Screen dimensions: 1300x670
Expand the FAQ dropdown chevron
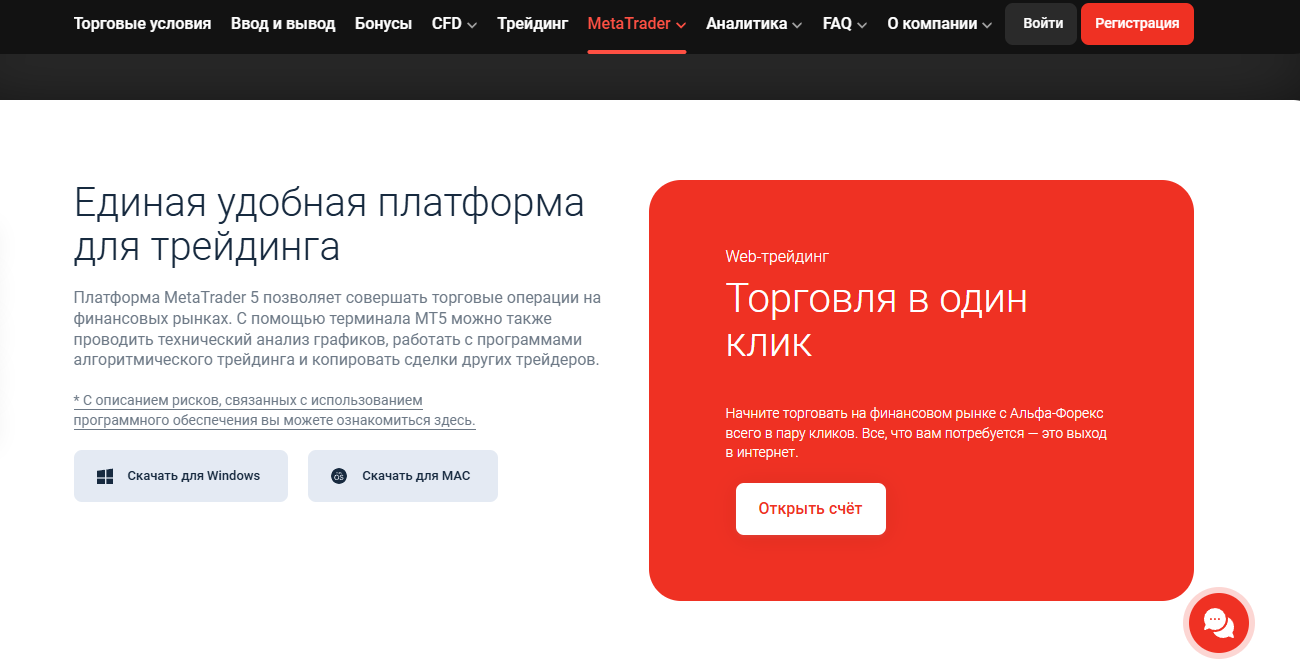coord(862,25)
